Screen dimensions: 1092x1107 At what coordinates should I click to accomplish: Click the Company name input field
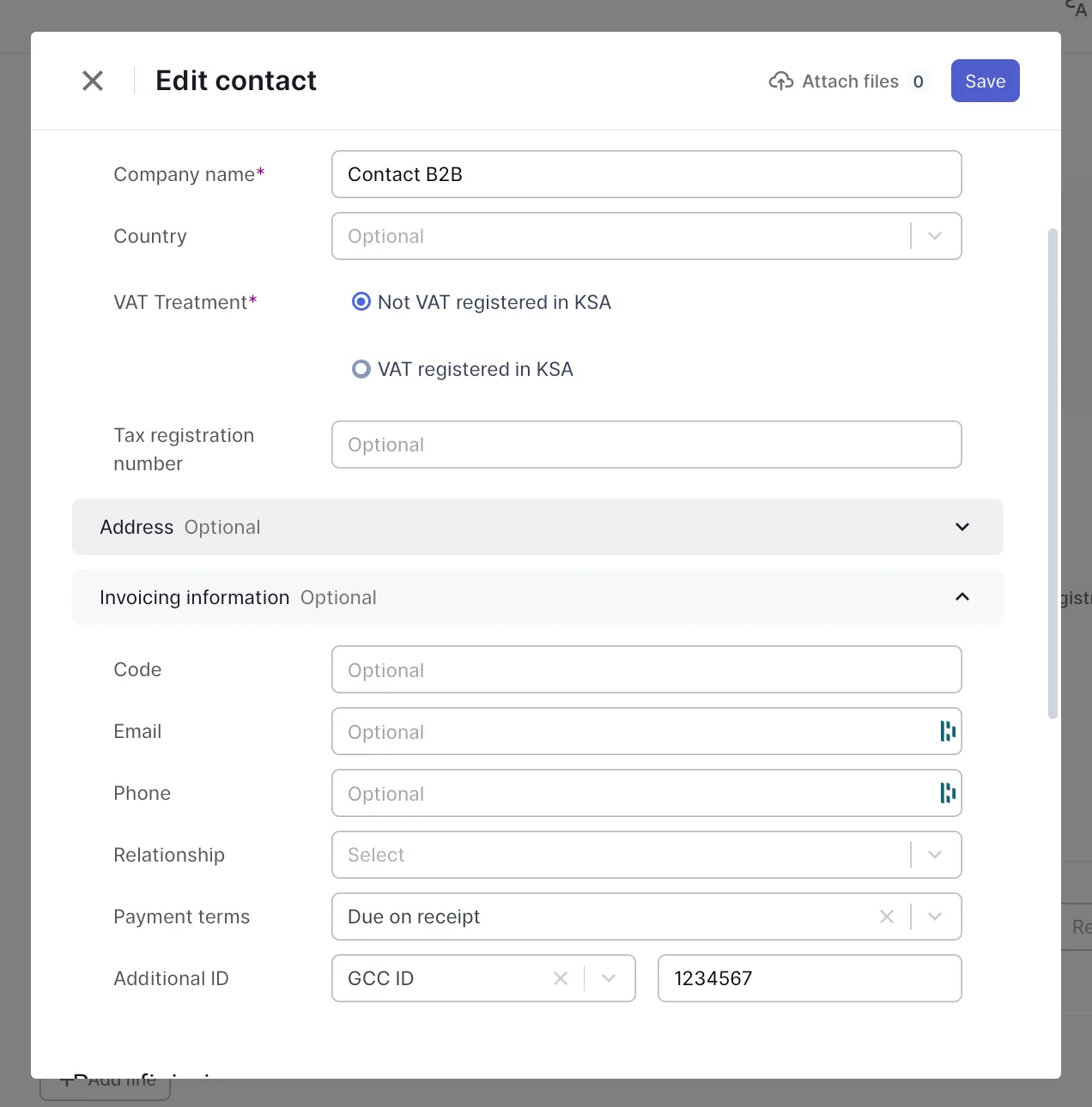point(646,174)
